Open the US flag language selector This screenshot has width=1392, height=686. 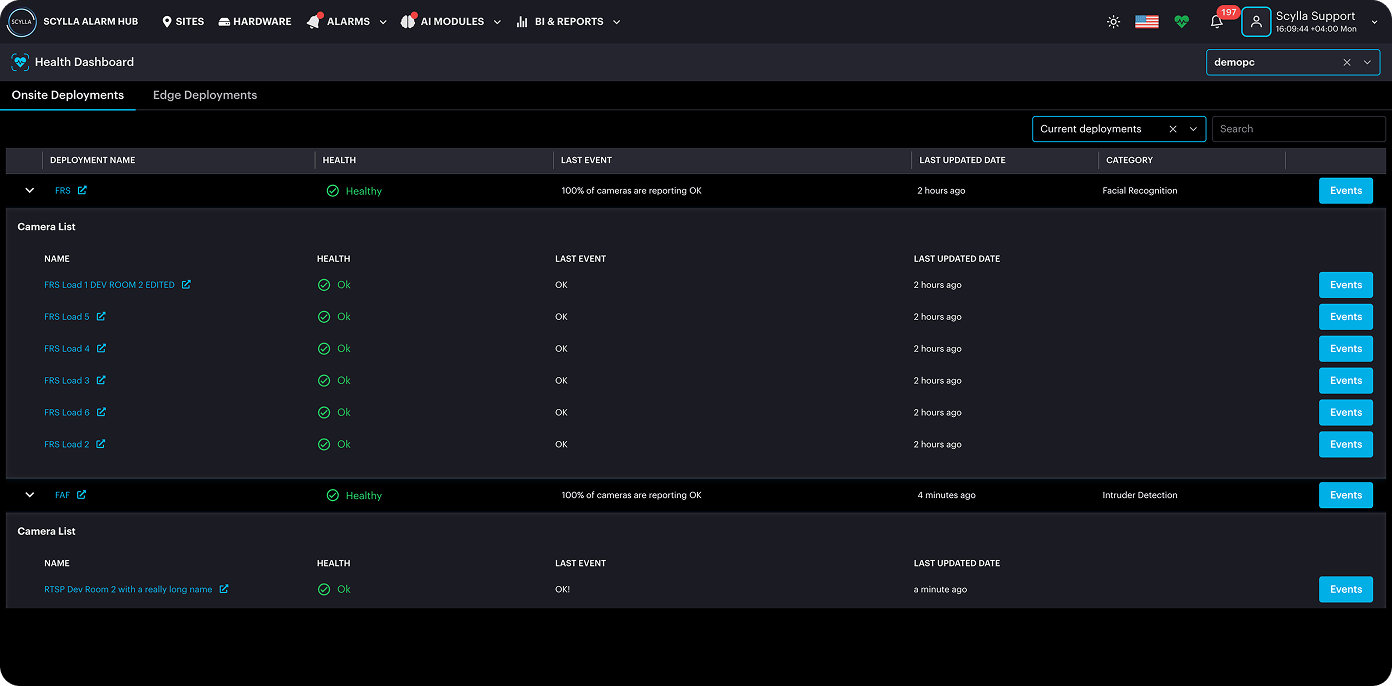point(1147,22)
